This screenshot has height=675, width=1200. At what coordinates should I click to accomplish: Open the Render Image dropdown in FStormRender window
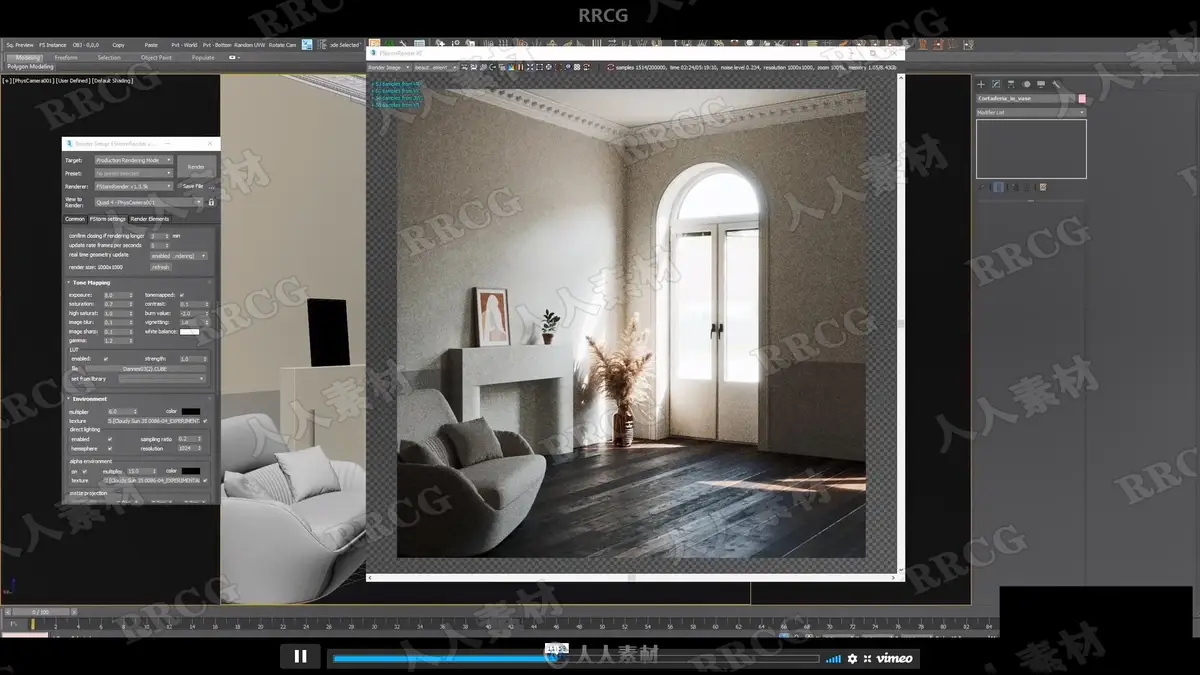click(388, 67)
